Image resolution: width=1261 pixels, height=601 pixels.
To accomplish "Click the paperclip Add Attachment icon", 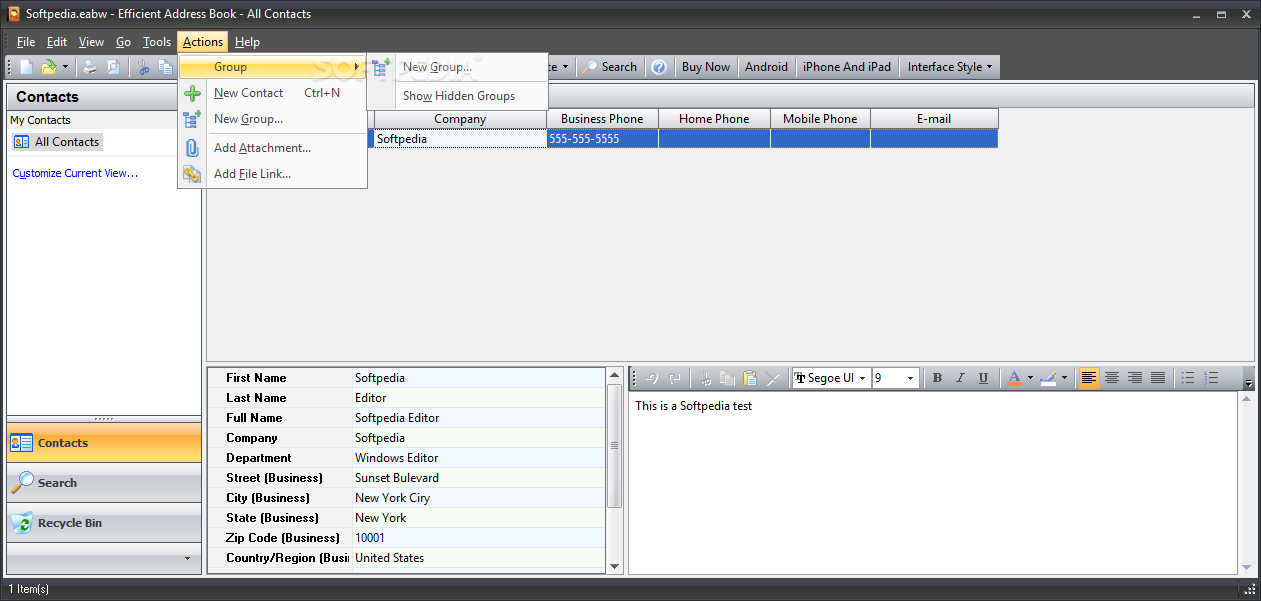I will (192, 148).
